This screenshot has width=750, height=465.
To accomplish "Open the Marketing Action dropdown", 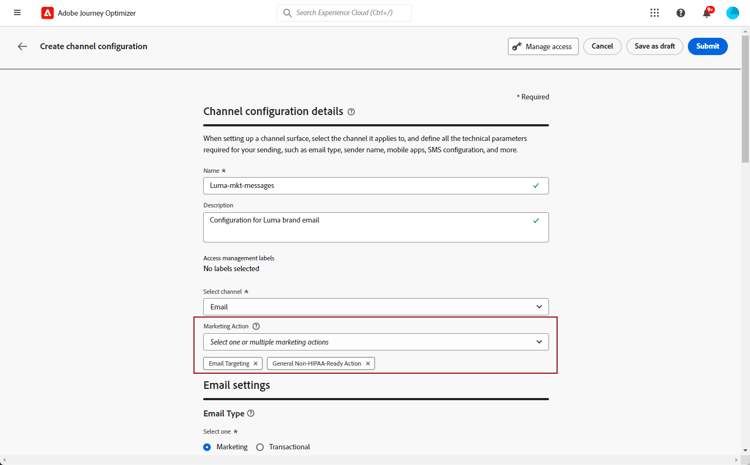I will [375, 342].
